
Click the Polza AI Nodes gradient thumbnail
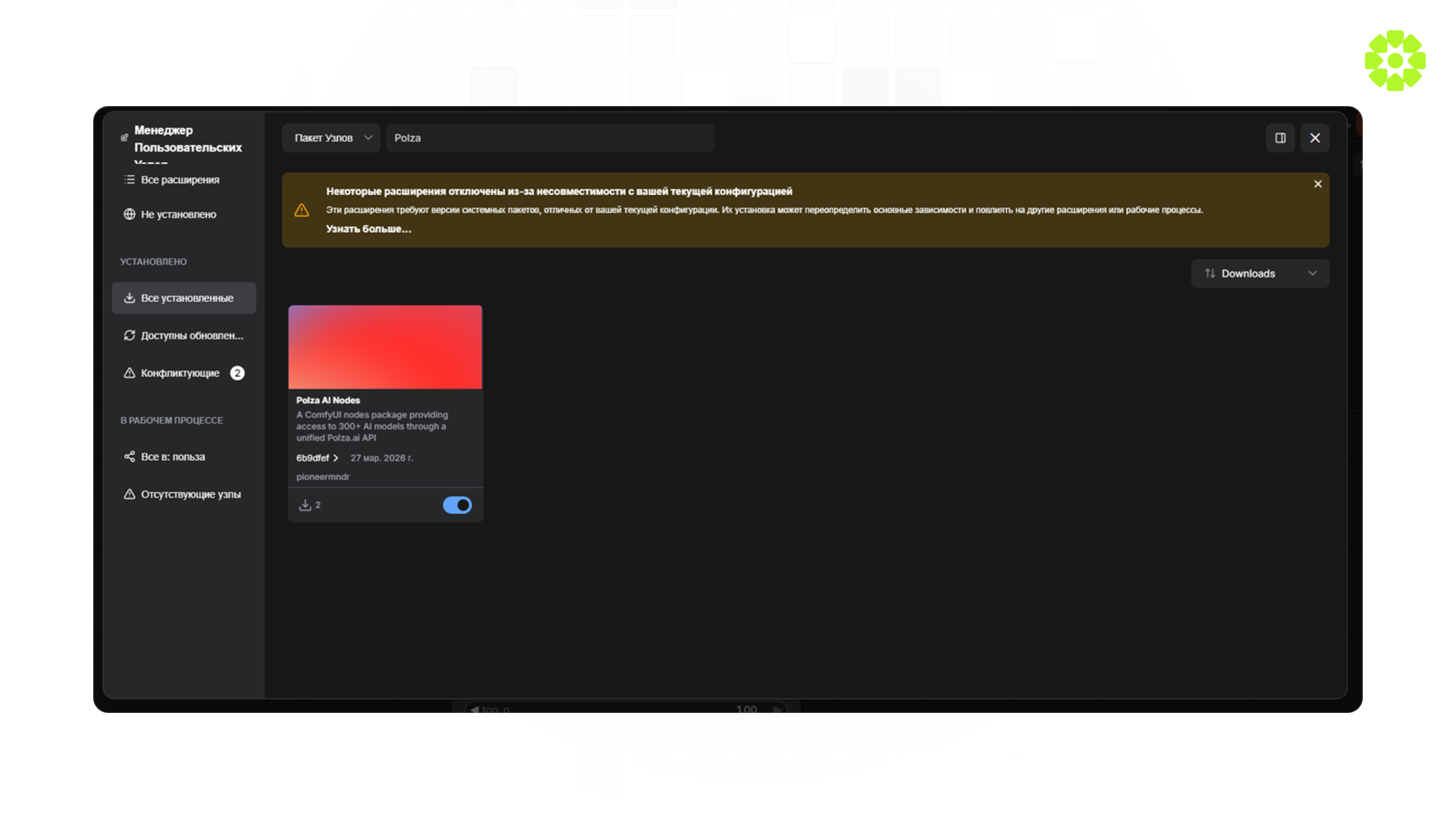click(385, 347)
